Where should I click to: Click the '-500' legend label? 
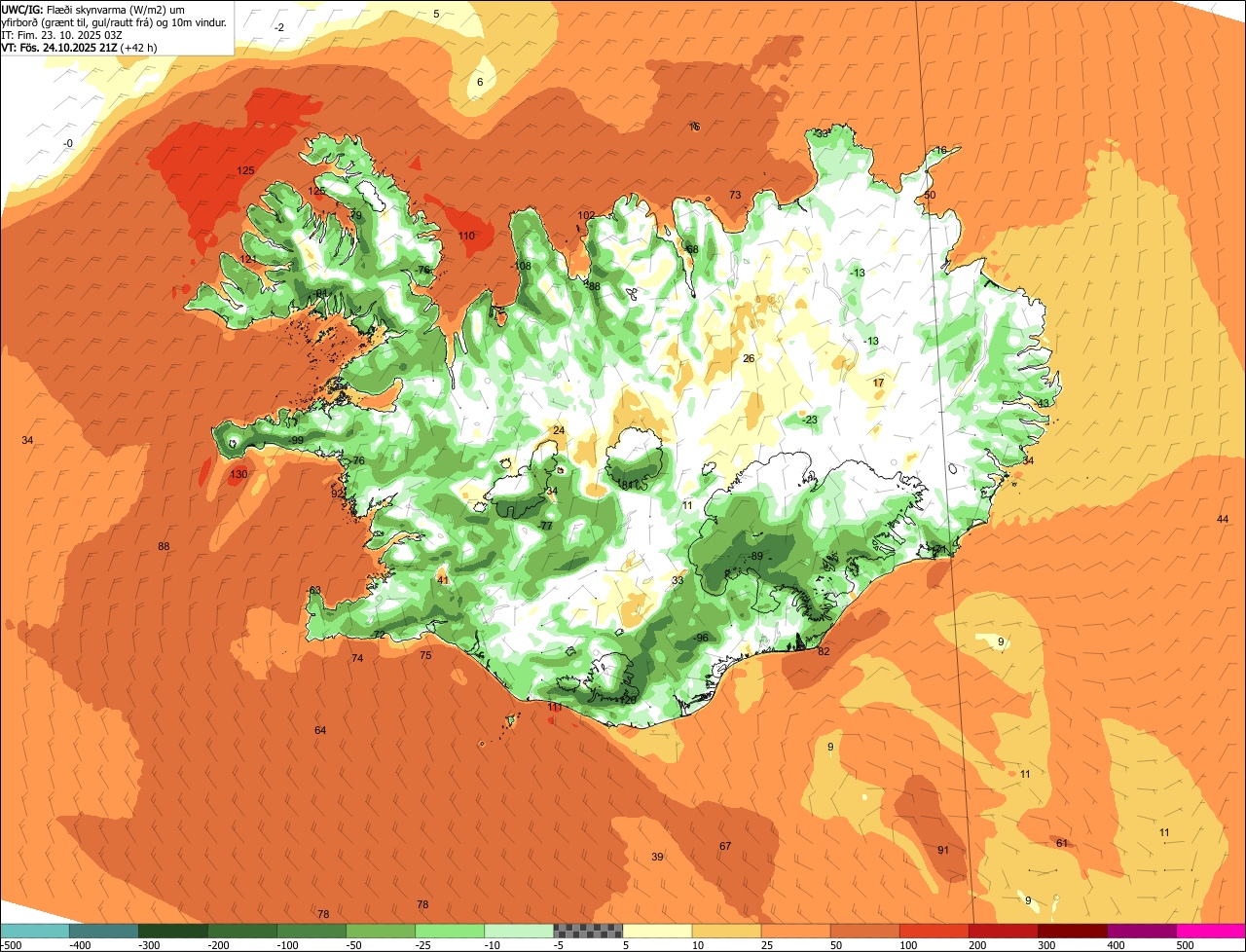point(12,945)
